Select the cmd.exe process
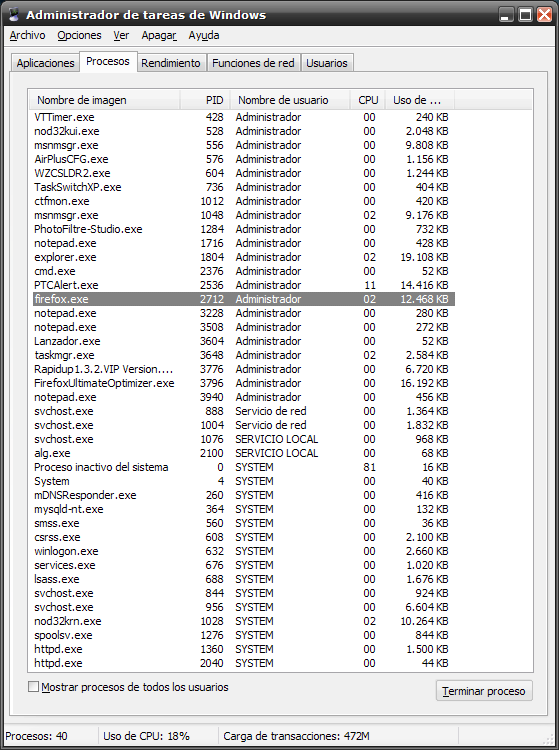 (x=243, y=271)
